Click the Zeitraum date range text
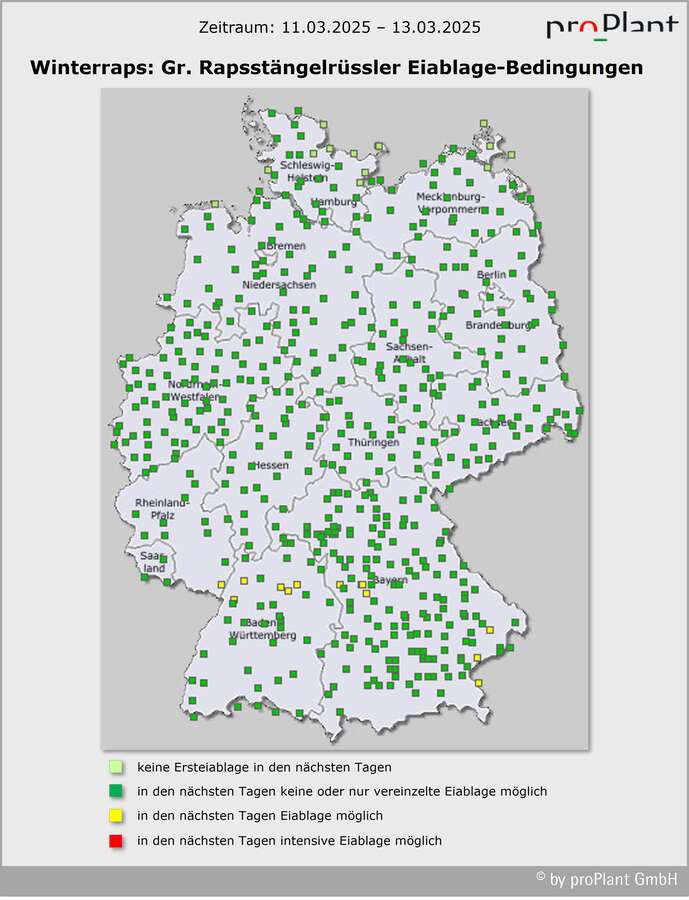The width and height of the screenshot is (689, 900). [x=340, y=26]
